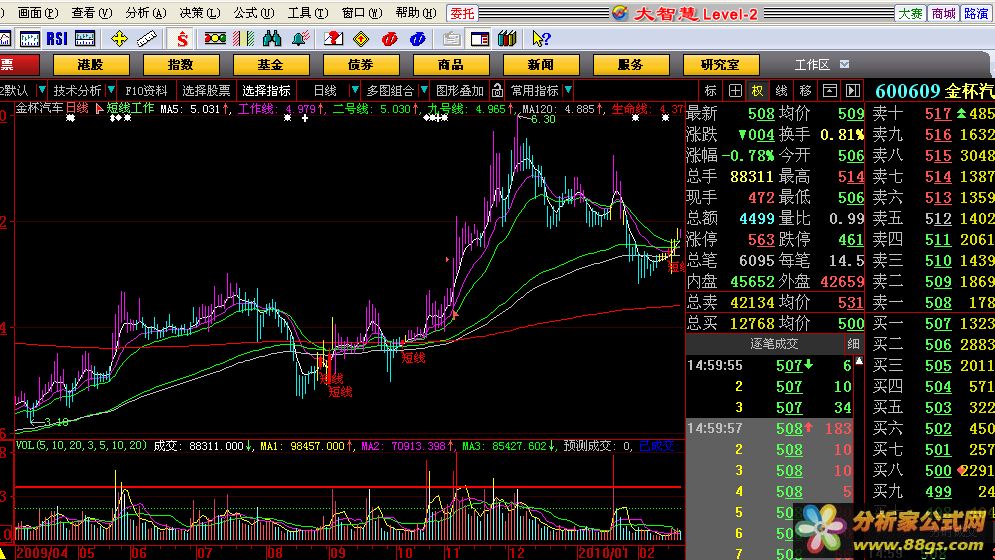
Task: Click the tick list scrollbar up arrow
Action: coord(859,361)
